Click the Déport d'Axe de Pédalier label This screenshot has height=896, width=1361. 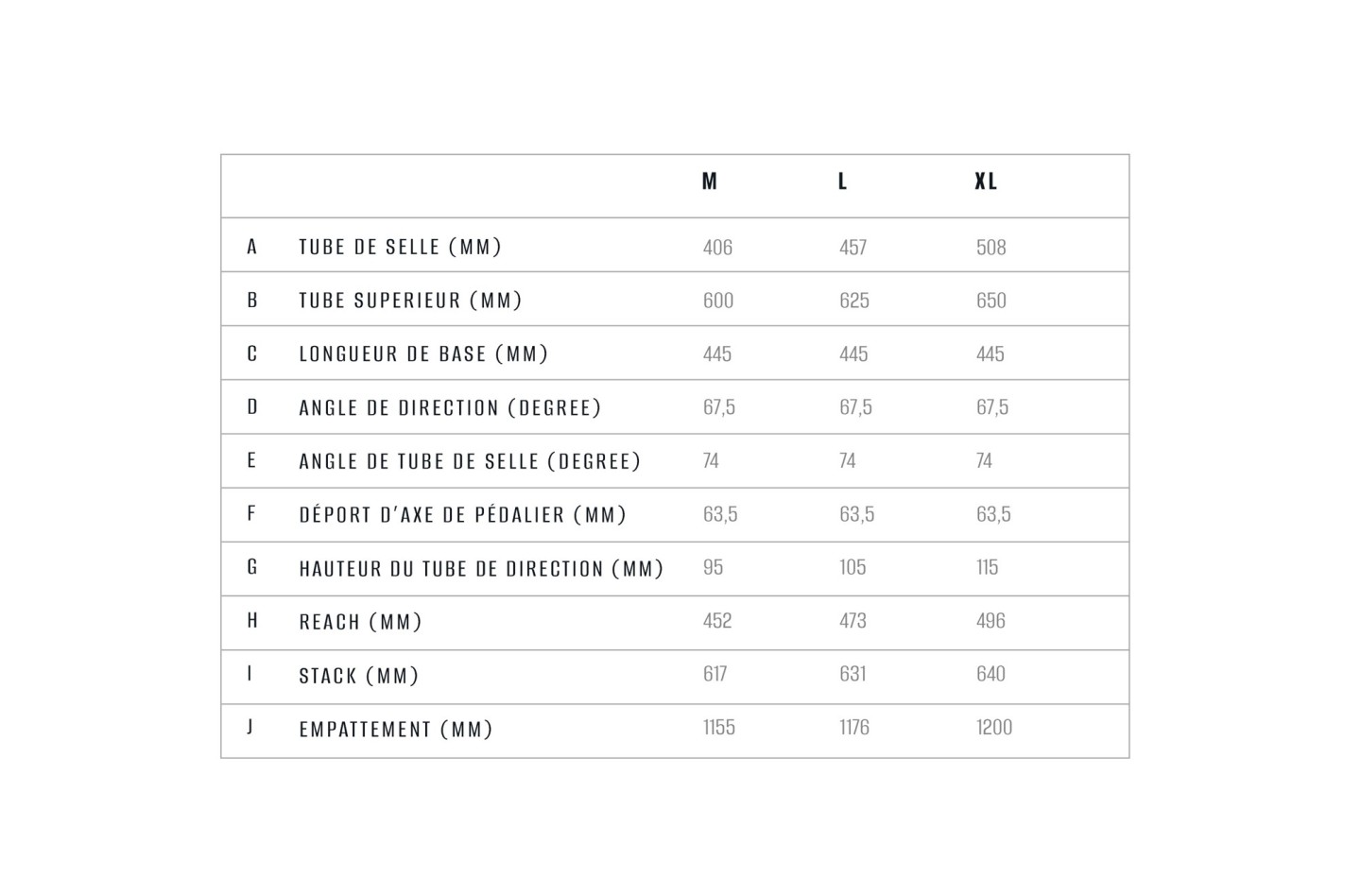[463, 515]
